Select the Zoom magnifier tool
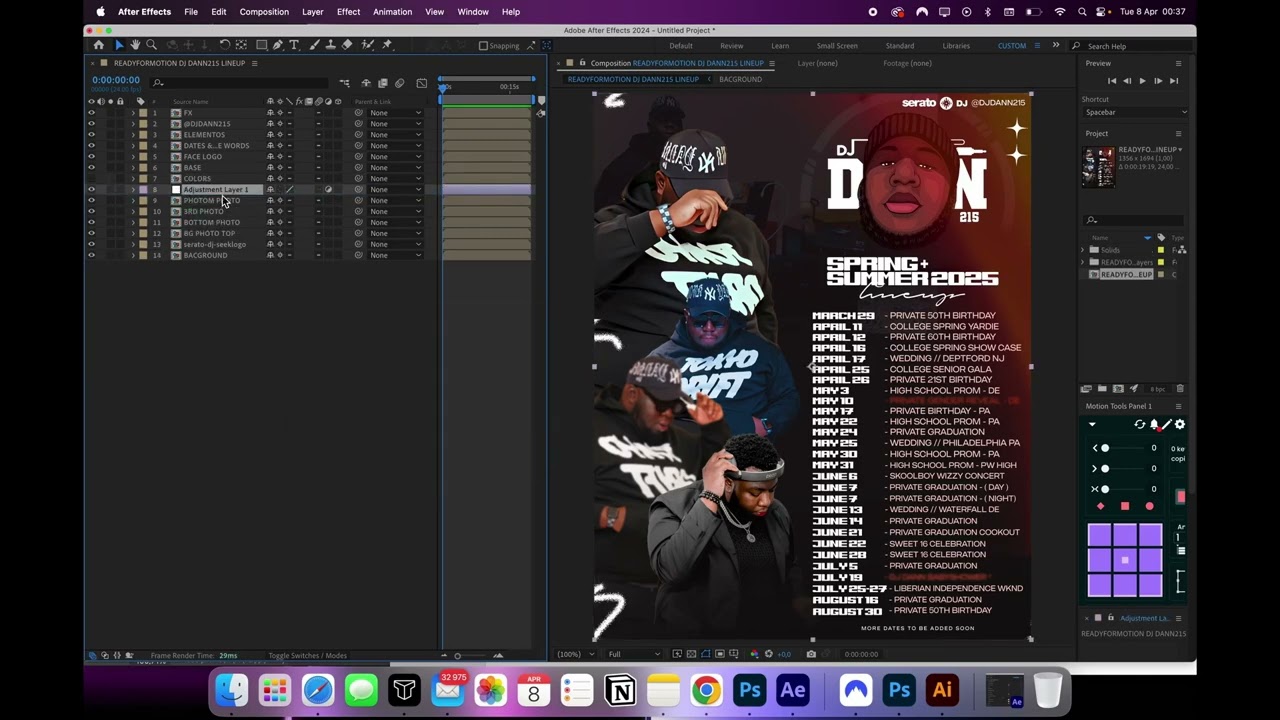 [152, 45]
